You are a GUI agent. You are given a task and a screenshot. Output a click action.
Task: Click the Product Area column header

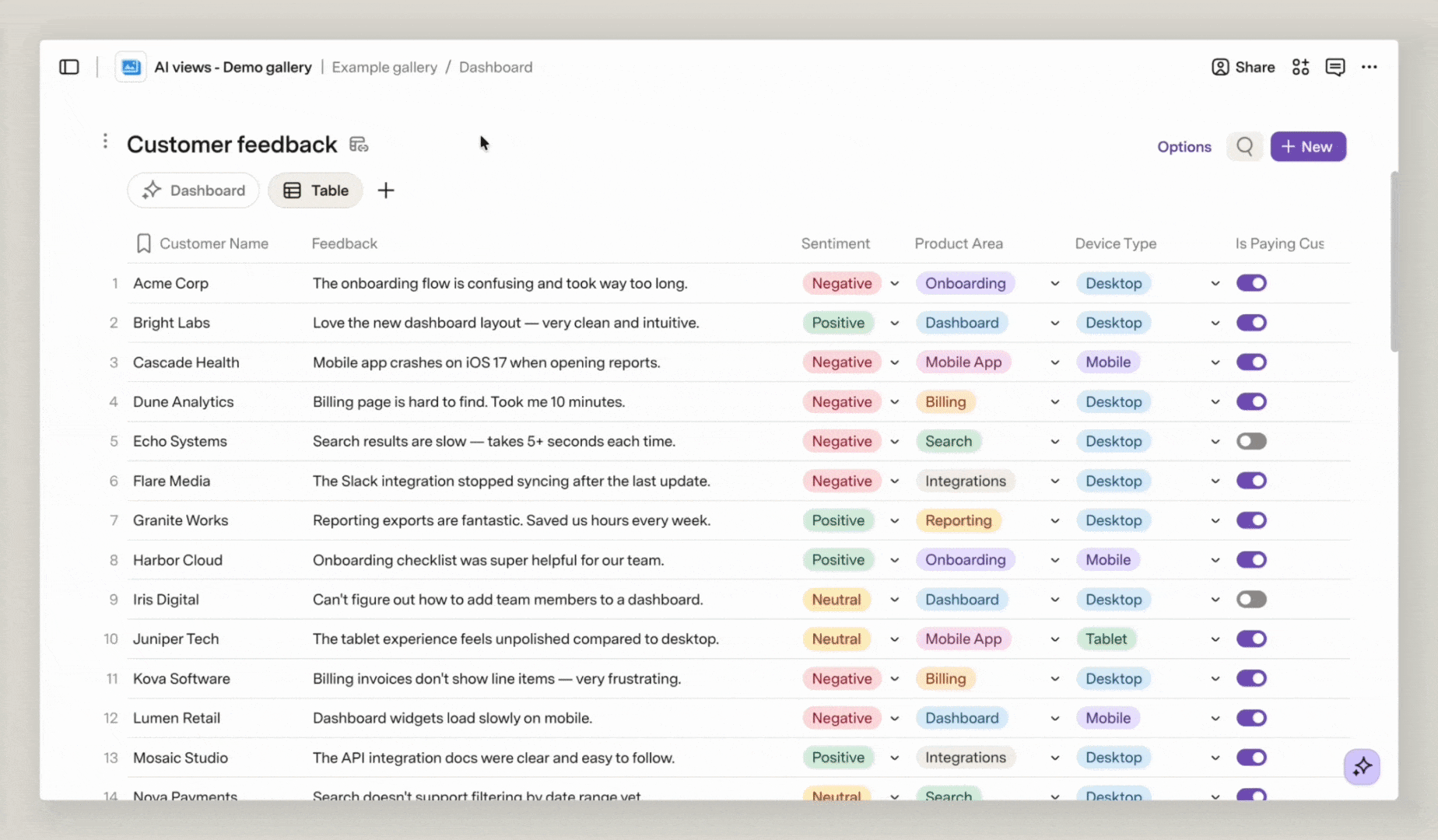959,243
